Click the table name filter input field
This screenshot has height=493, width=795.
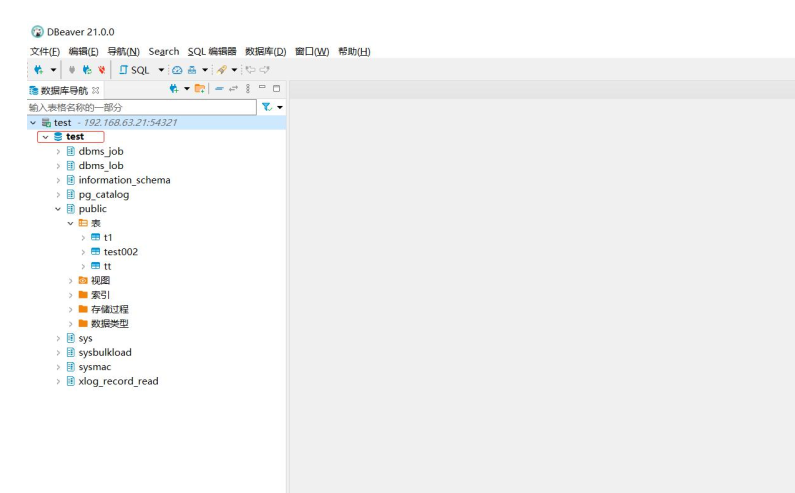pos(141,107)
